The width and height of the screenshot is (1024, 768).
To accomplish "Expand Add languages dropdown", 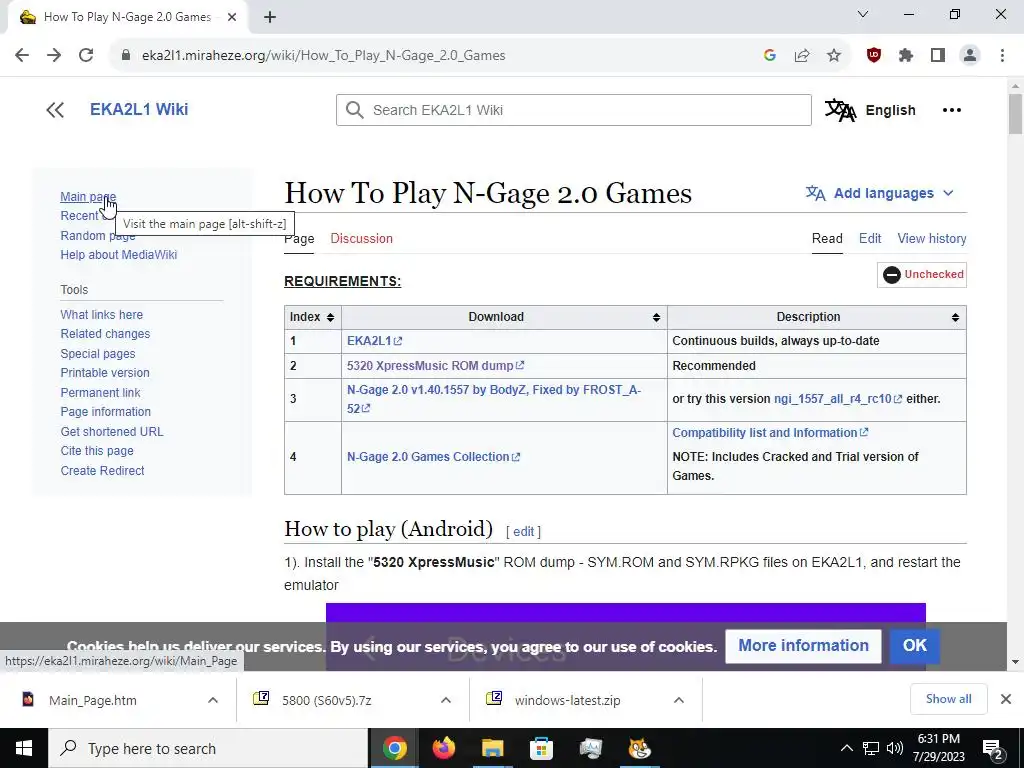I will [880, 193].
